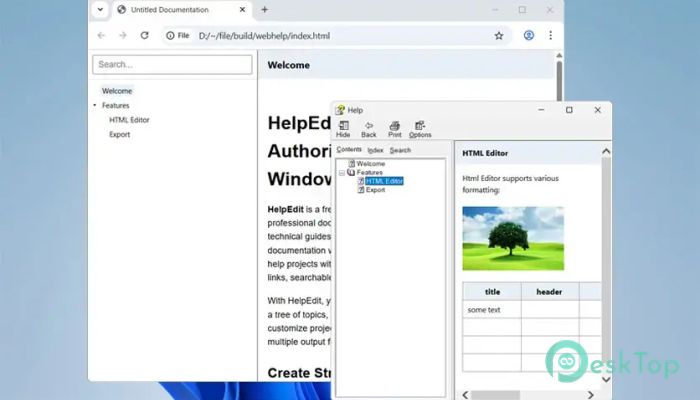Viewport: 700px width, 400px height.
Task: Click the 'title' table header cell
Action: pyautogui.click(x=492, y=292)
